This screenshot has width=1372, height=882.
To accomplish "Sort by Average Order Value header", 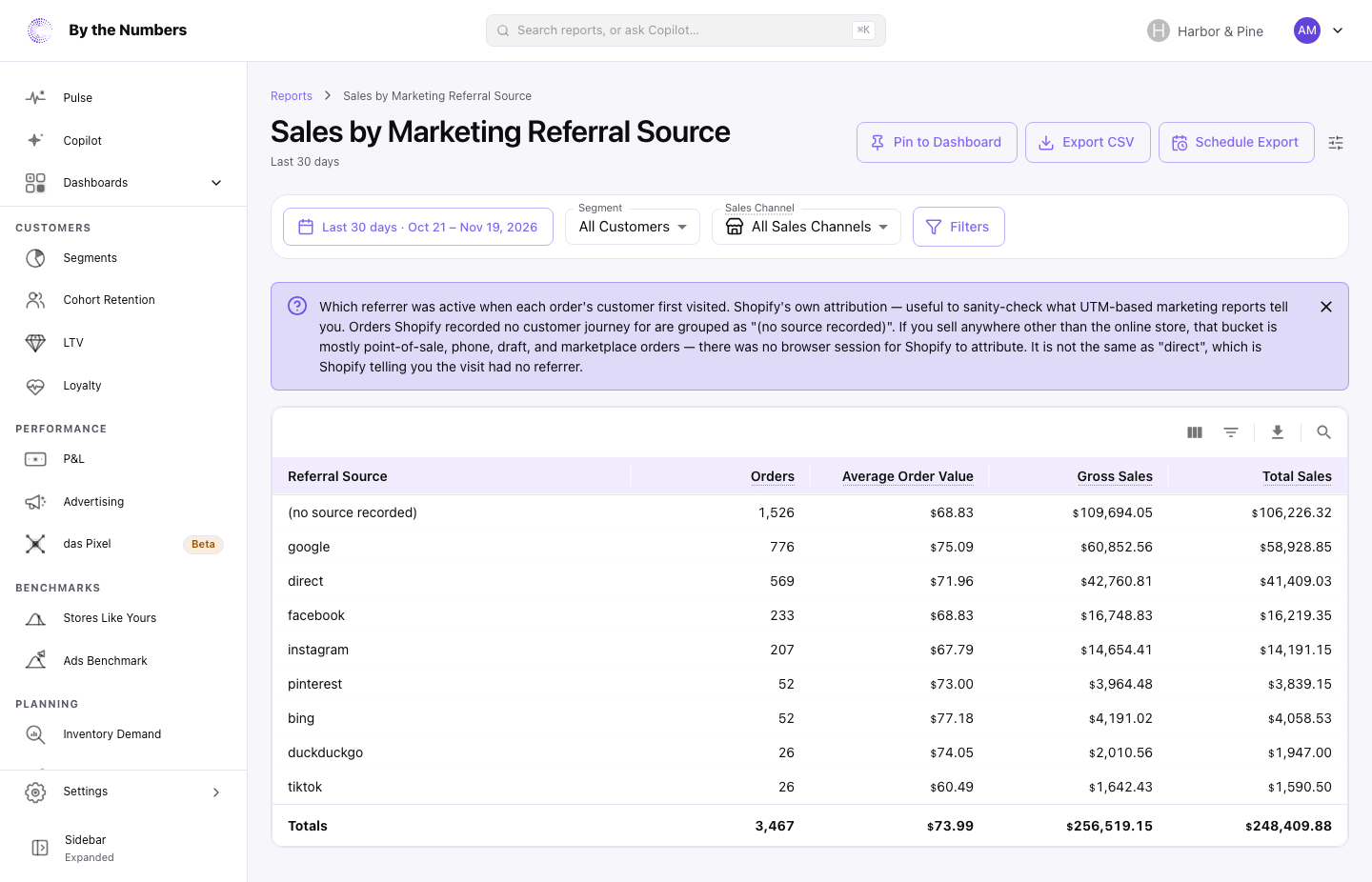I will [x=908, y=476].
